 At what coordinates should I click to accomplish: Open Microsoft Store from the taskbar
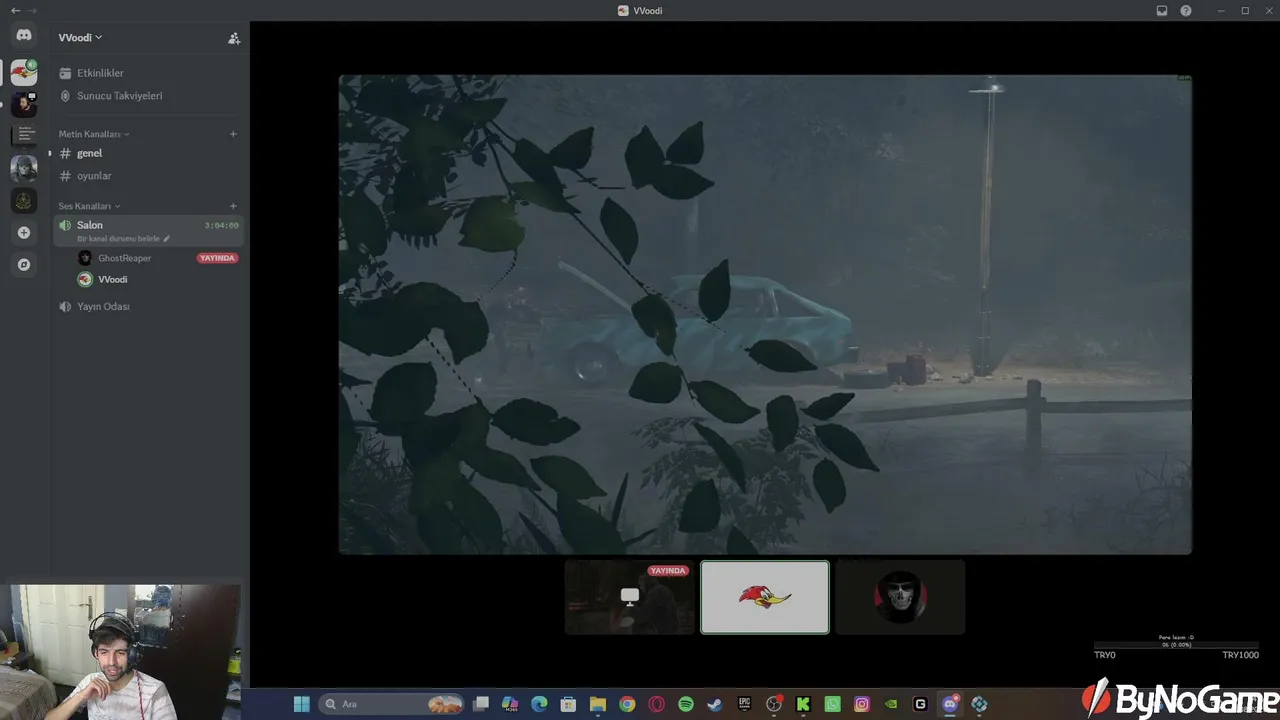568,704
